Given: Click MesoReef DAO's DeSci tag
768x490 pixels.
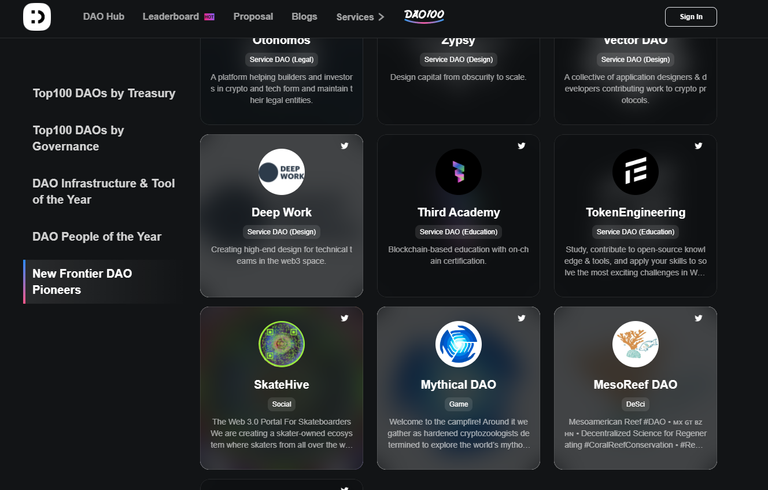Looking at the screenshot, I should pos(635,404).
